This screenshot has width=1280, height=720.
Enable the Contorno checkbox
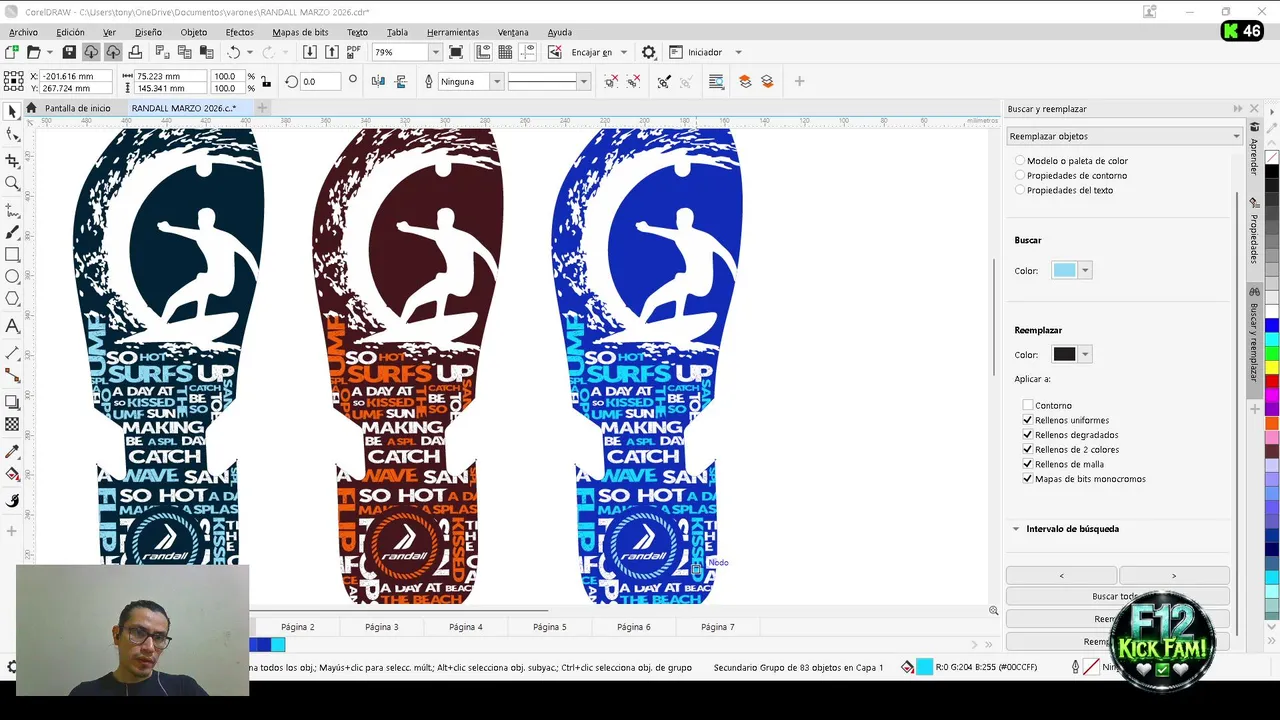(x=1028, y=405)
